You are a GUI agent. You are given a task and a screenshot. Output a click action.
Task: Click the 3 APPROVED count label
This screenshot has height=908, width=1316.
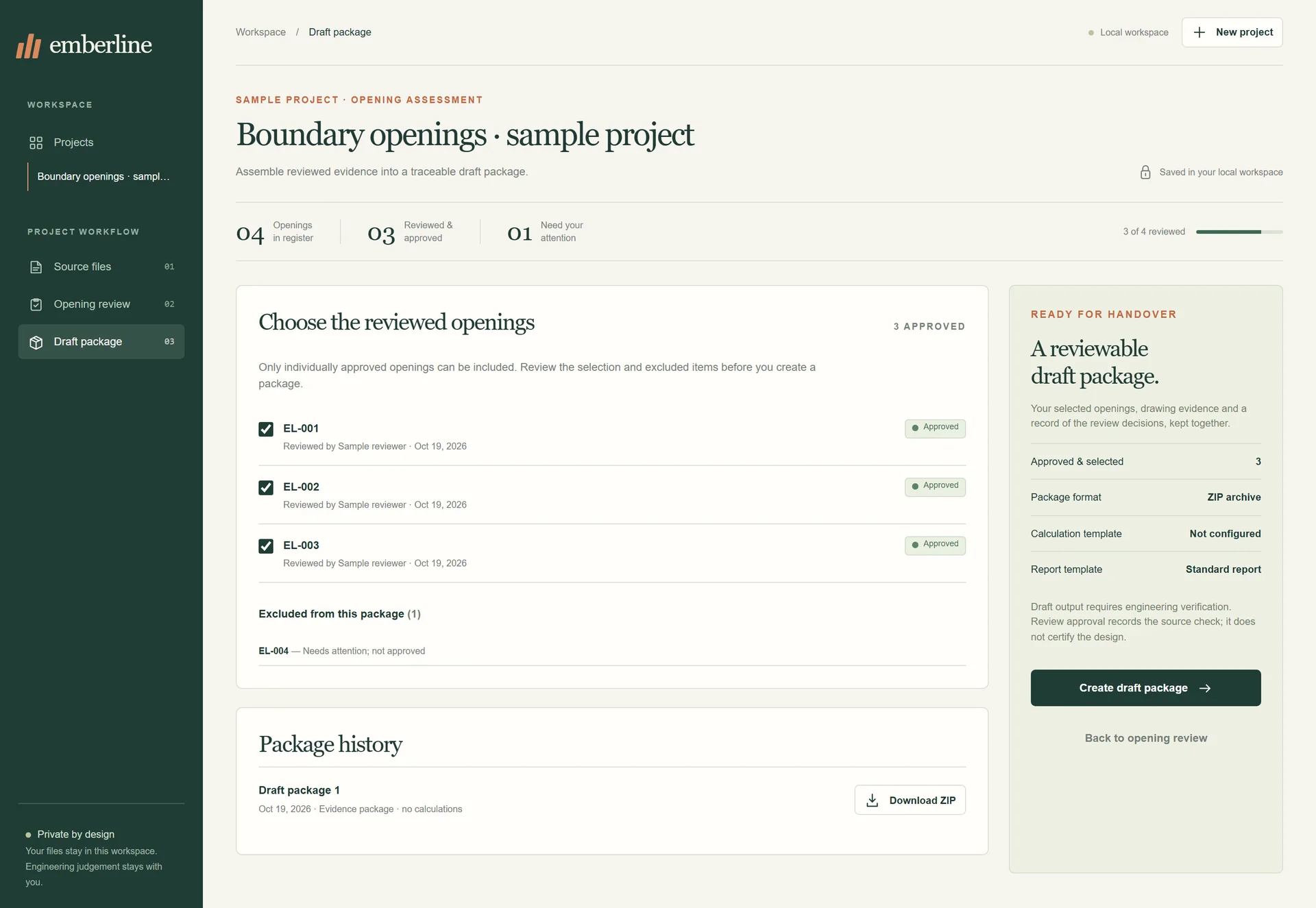[929, 327]
